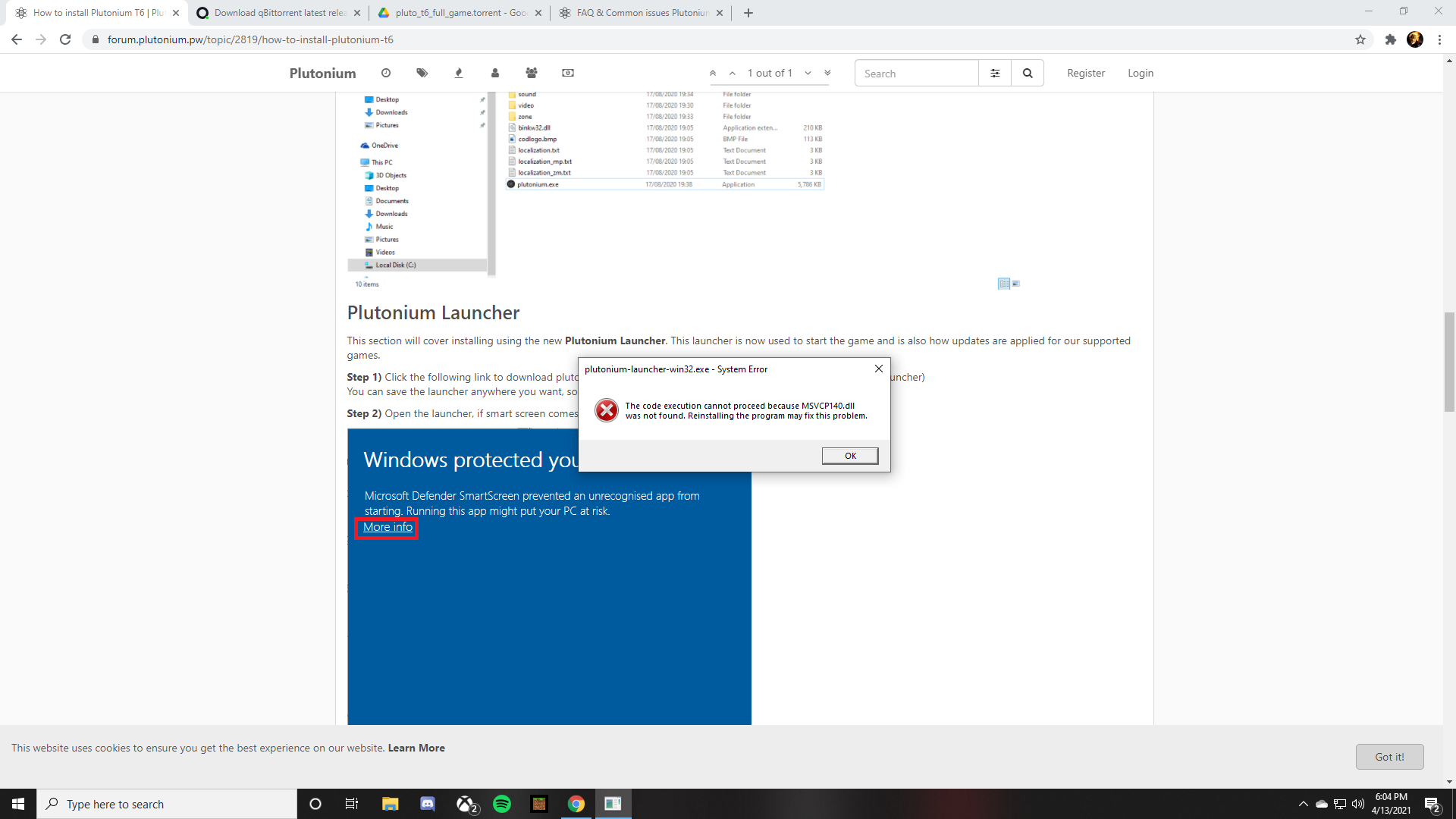Image resolution: width=1456 pixels, height=819 pixels.
Task: Go to Plutonium forum home logo
Action: pos(322,73)
